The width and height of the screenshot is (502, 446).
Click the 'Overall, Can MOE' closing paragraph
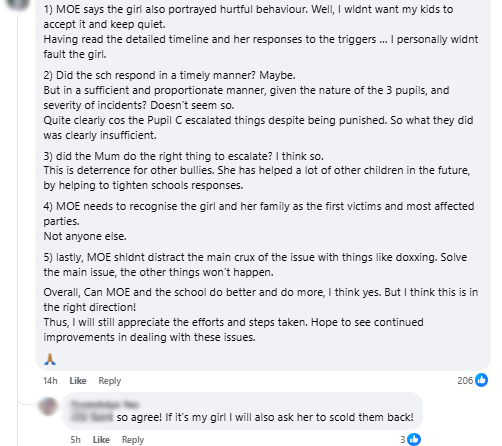(x=261, y=315)
